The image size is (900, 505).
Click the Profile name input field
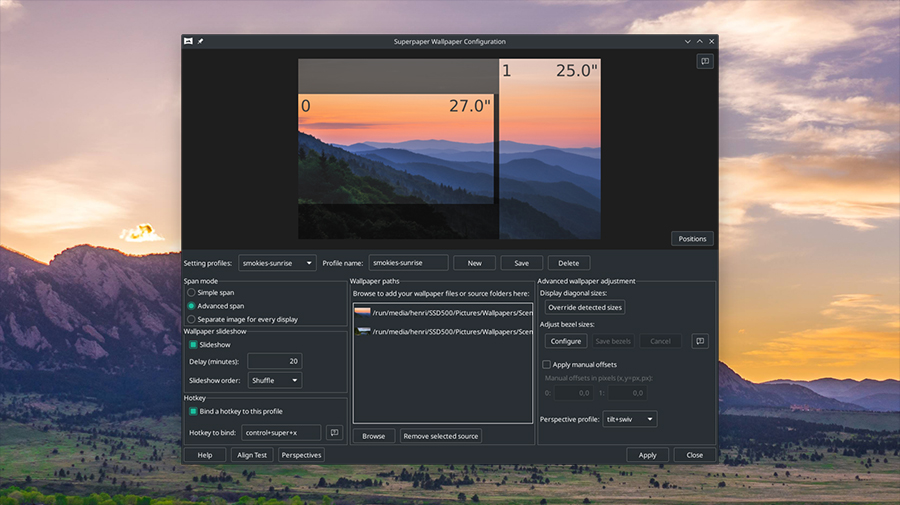pos(409,262)
